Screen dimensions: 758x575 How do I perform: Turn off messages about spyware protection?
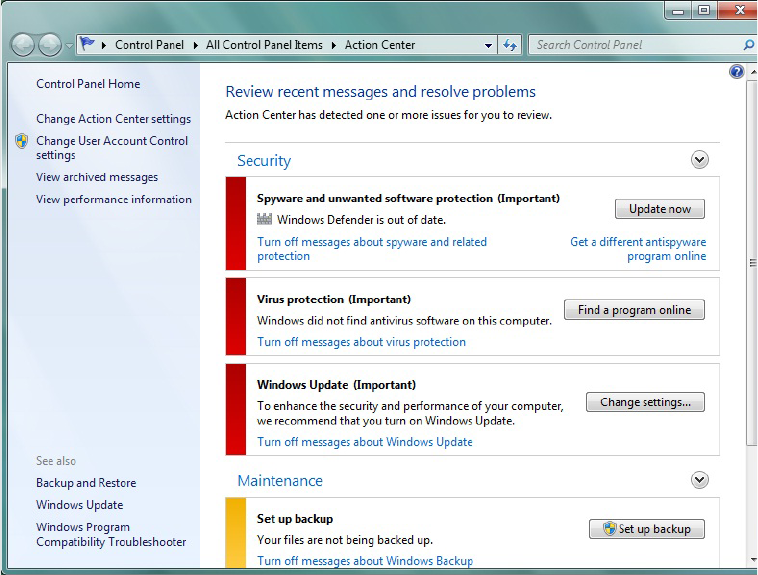click(372, 249)
